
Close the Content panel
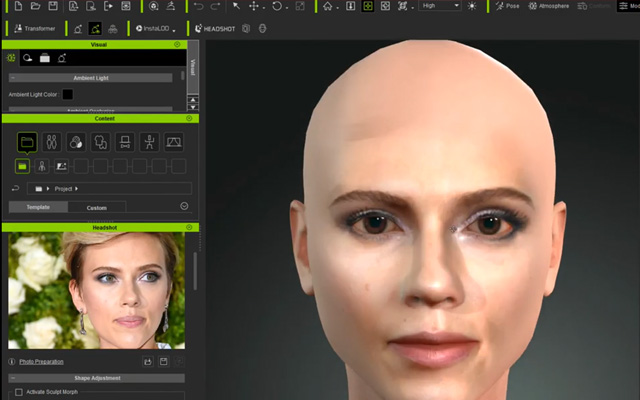pos(189,118)
